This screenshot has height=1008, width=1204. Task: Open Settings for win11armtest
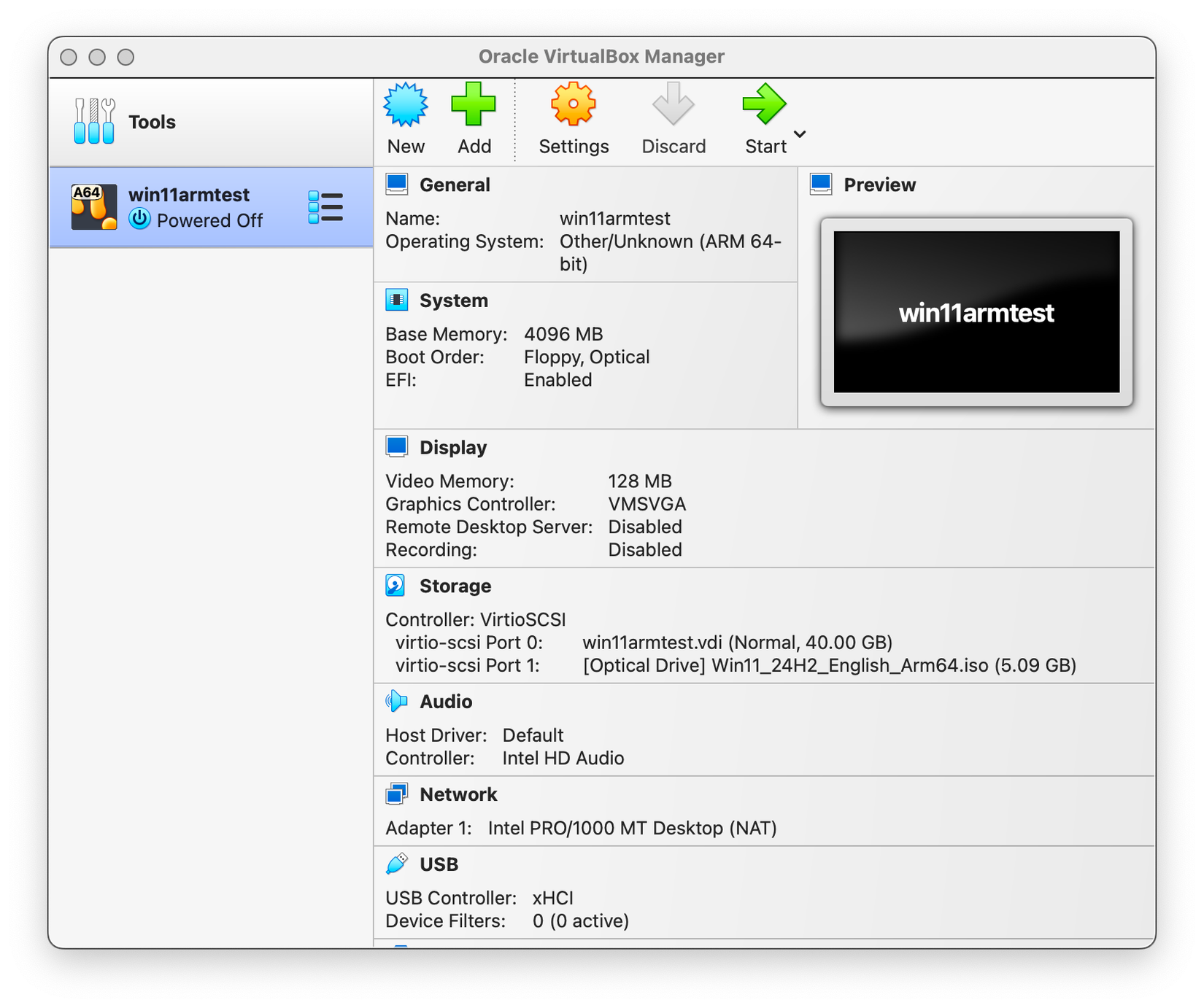pos(574,104)
